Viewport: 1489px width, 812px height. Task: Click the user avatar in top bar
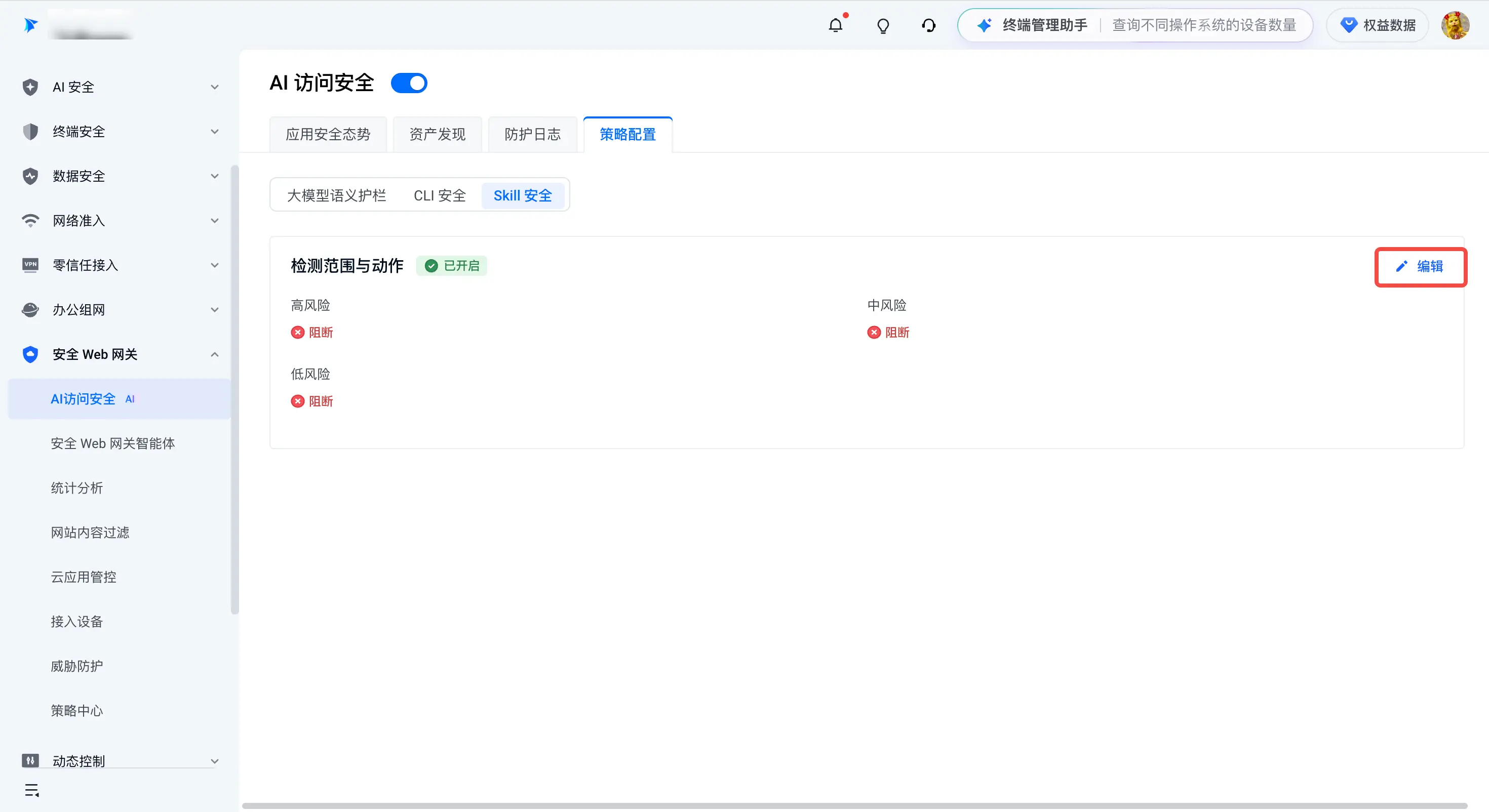[x=1455, y=25]
